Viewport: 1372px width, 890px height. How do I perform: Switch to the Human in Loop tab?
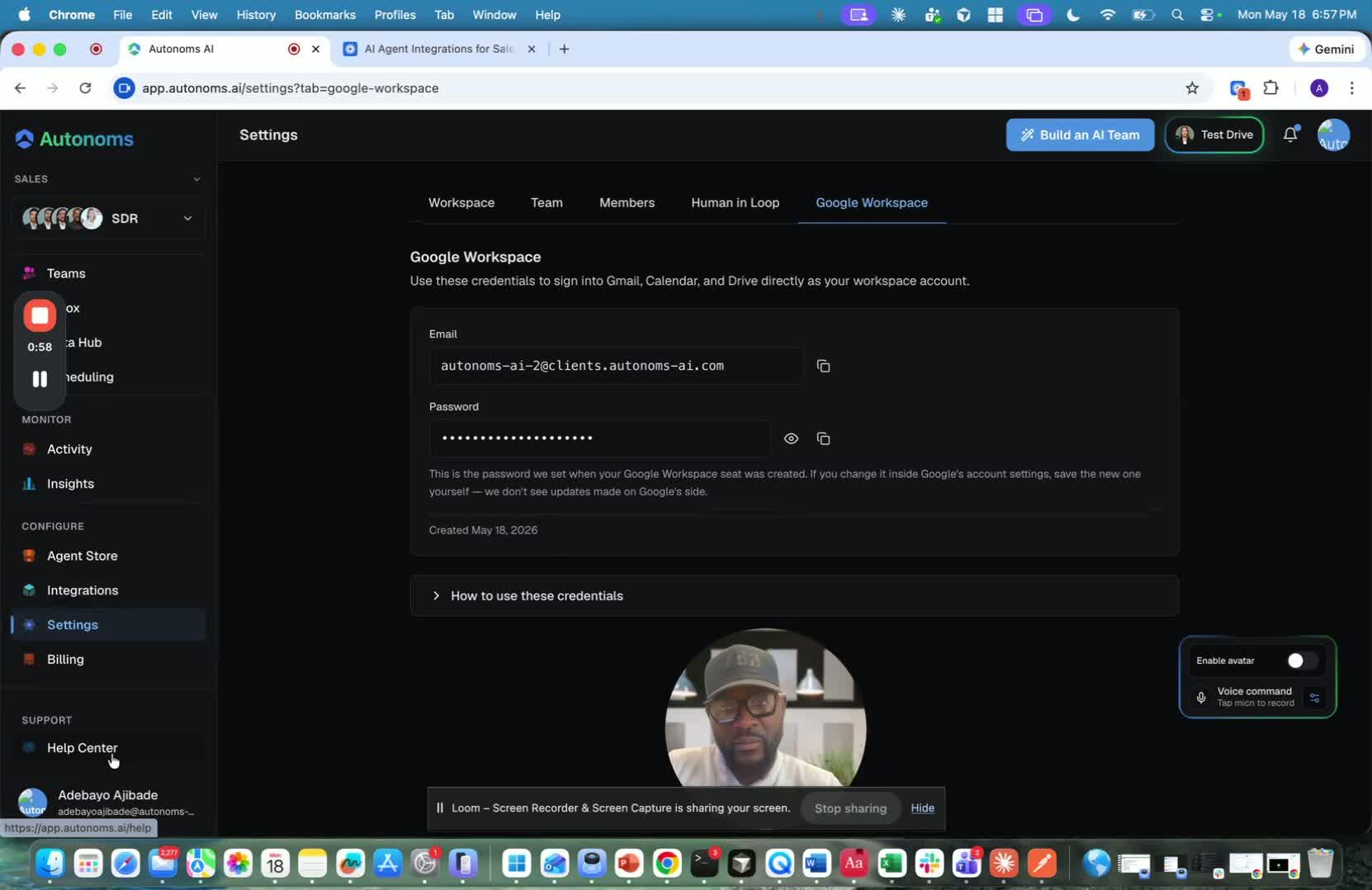(735, 202)
